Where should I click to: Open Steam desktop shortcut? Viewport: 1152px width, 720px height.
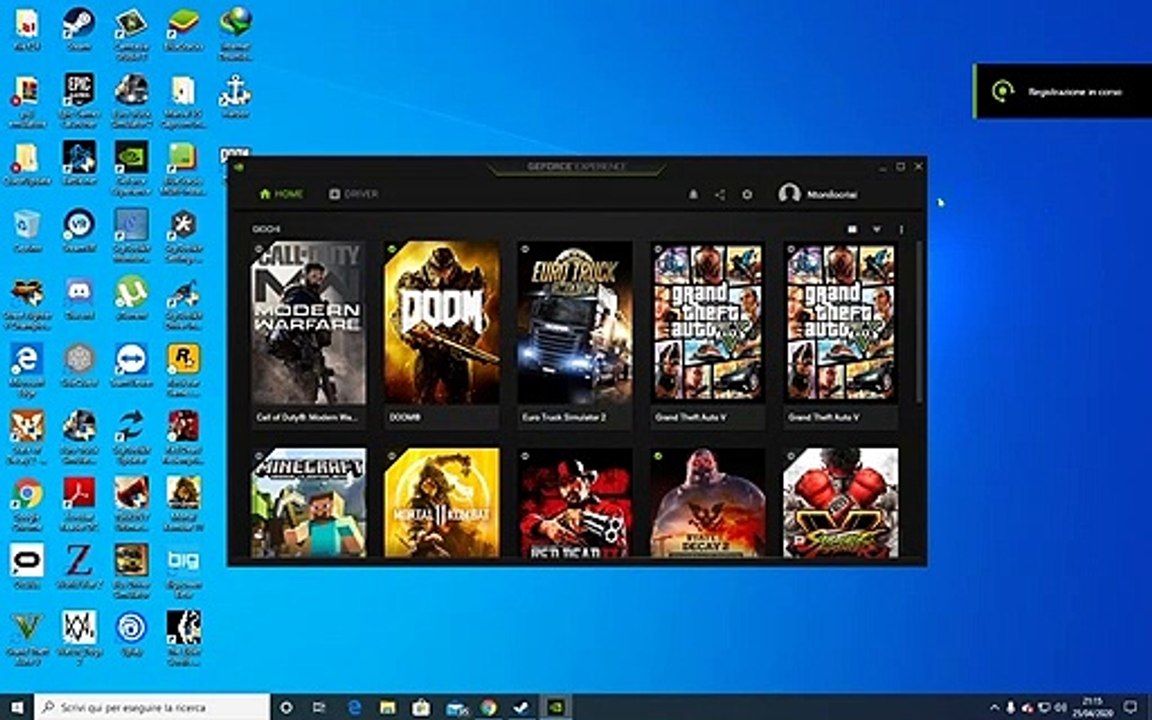(79, 29)
